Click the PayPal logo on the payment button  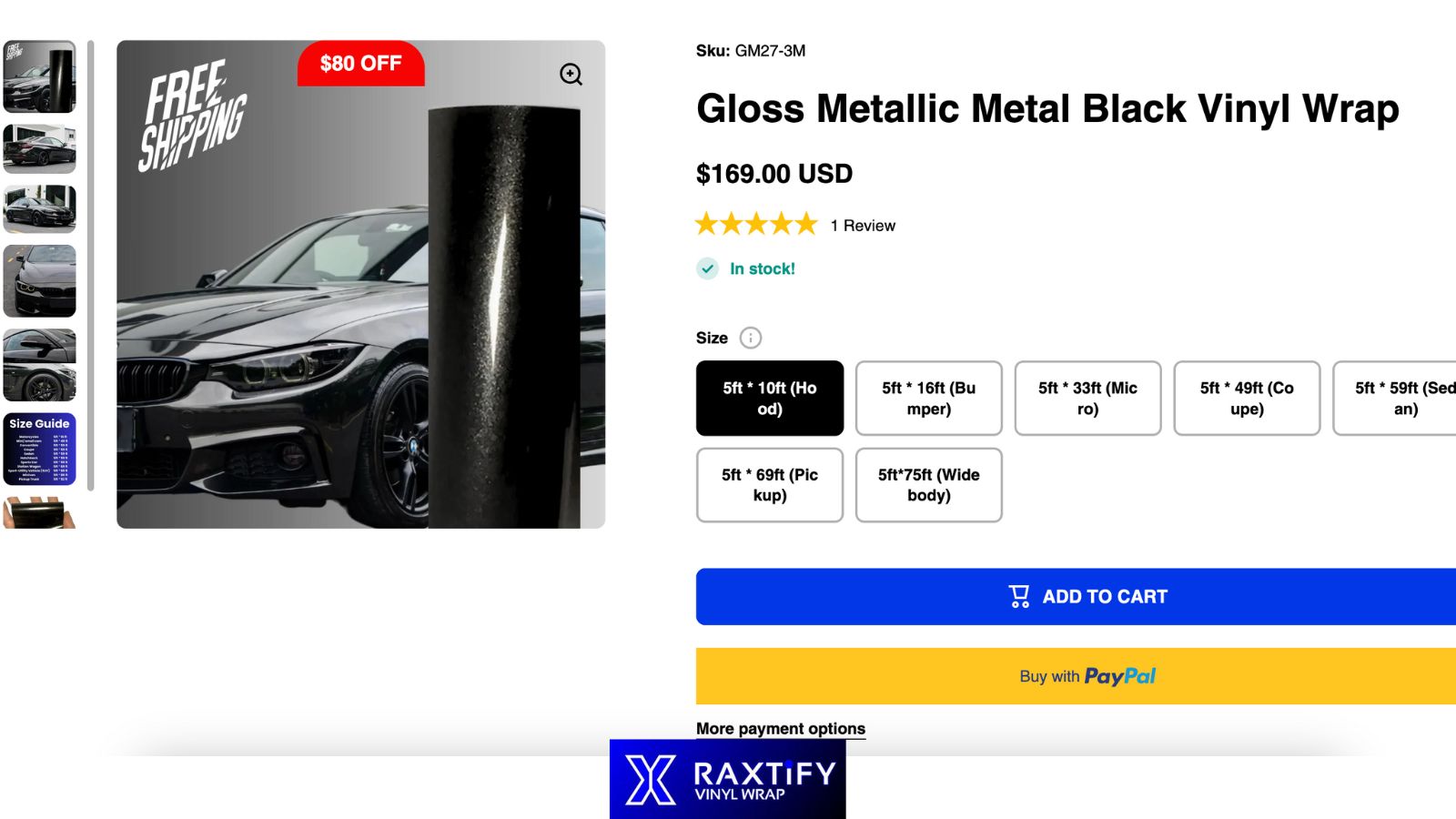(1120, 675)
